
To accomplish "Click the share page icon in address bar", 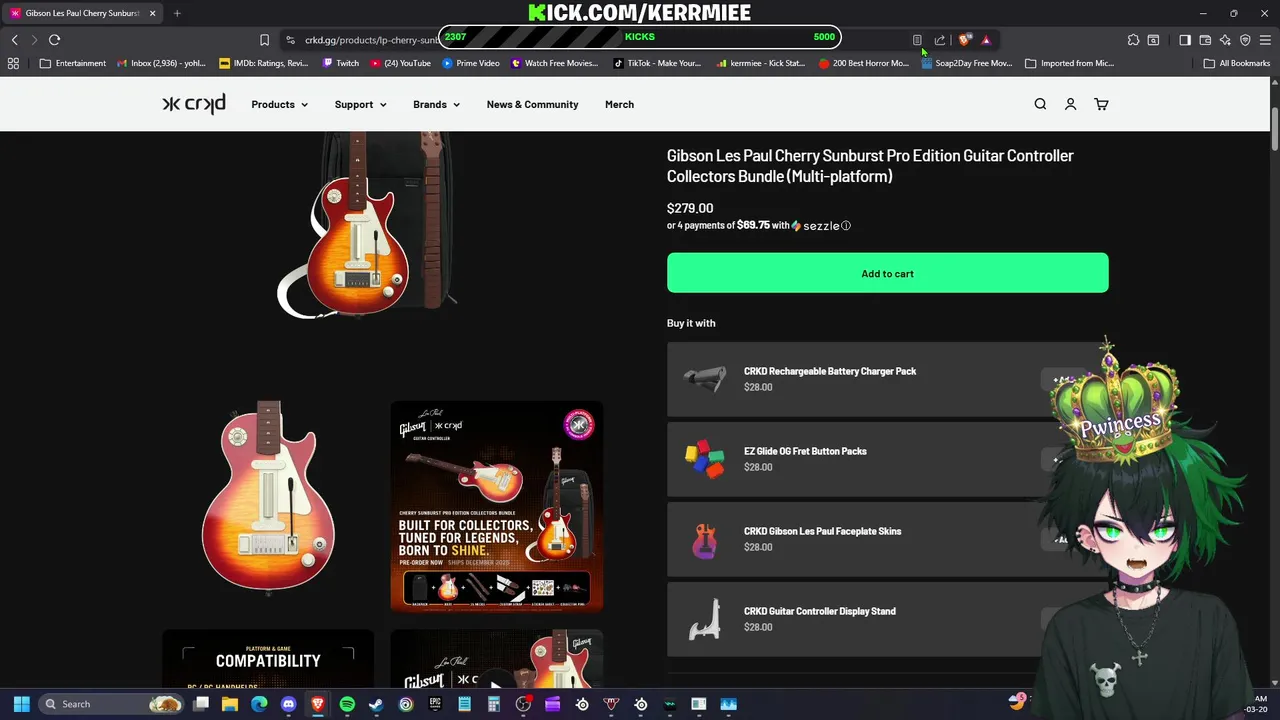I will tap(940, 40).
